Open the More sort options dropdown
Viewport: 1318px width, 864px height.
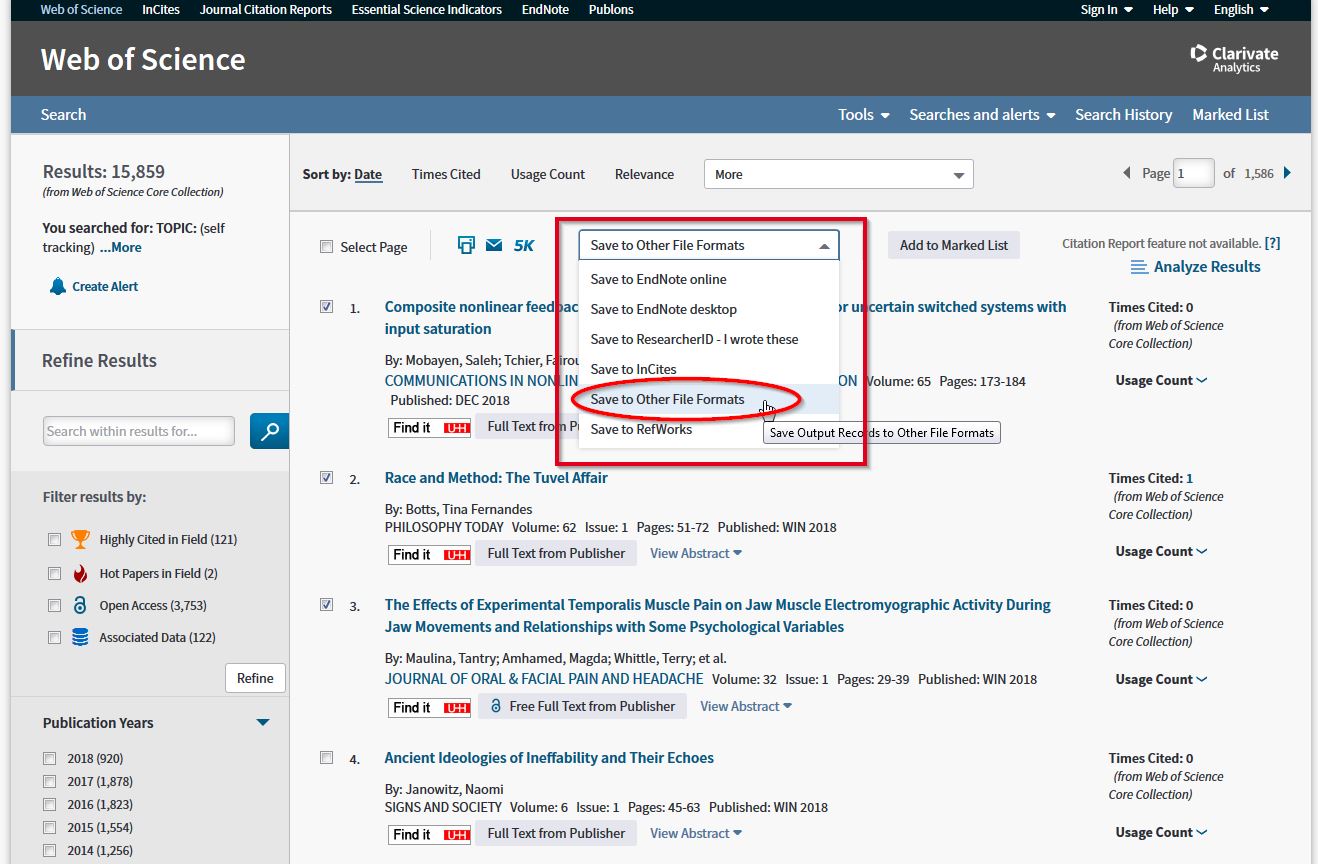click(x=838, y=174)
